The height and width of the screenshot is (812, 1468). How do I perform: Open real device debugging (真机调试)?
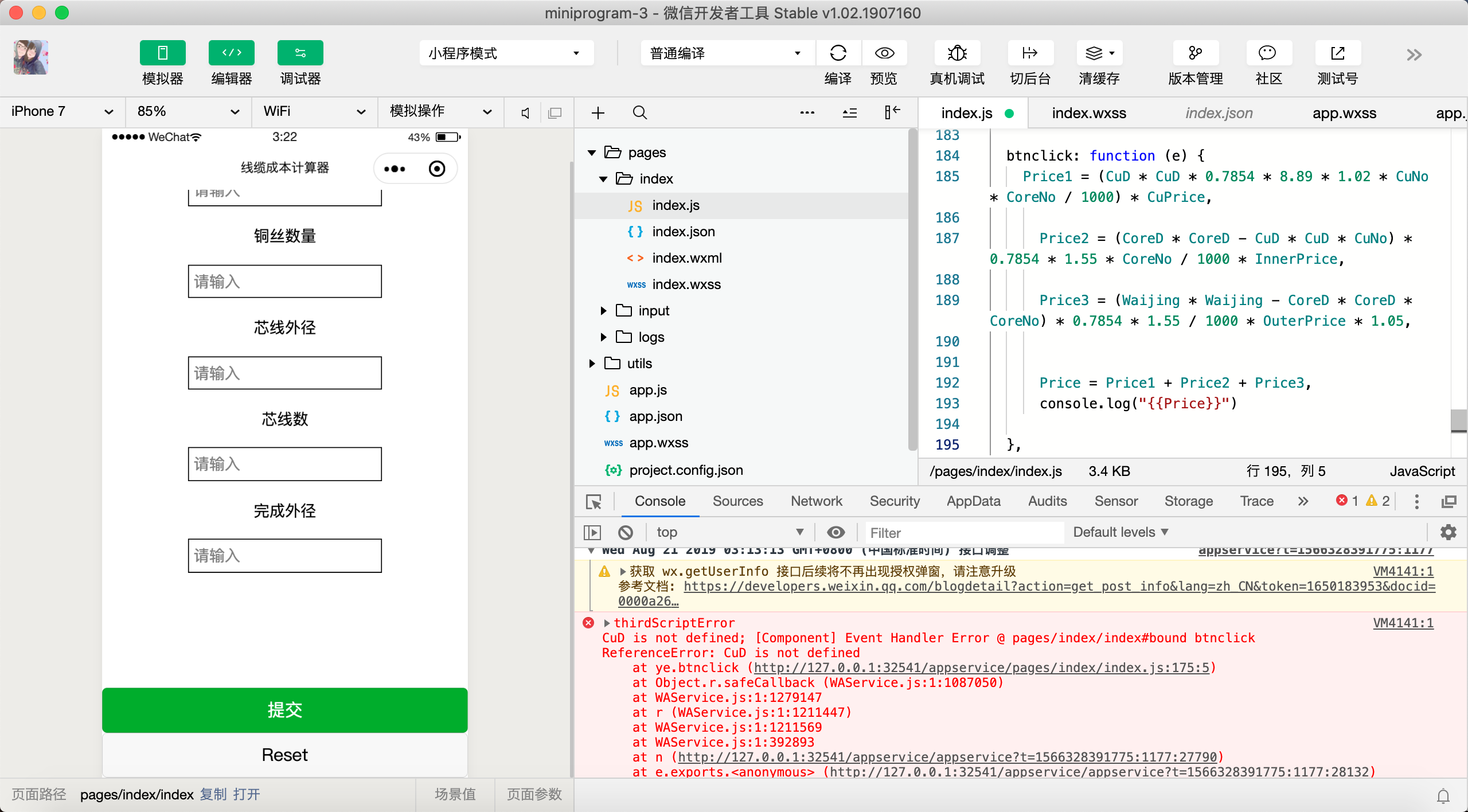(x=956, y=53)
